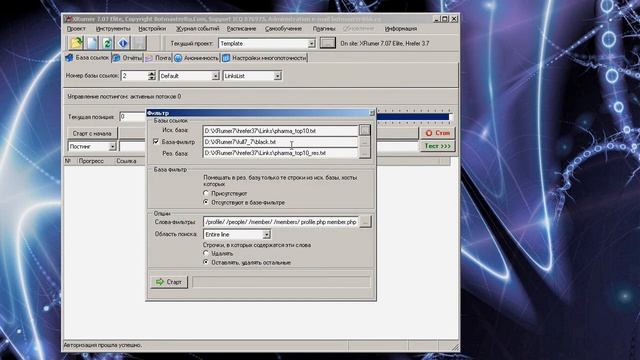Image resolution: width=640 pixels, height=360 pixels.
Task: Switch to the Настройки многопоточности tab
Action: [x=264, y=58]
